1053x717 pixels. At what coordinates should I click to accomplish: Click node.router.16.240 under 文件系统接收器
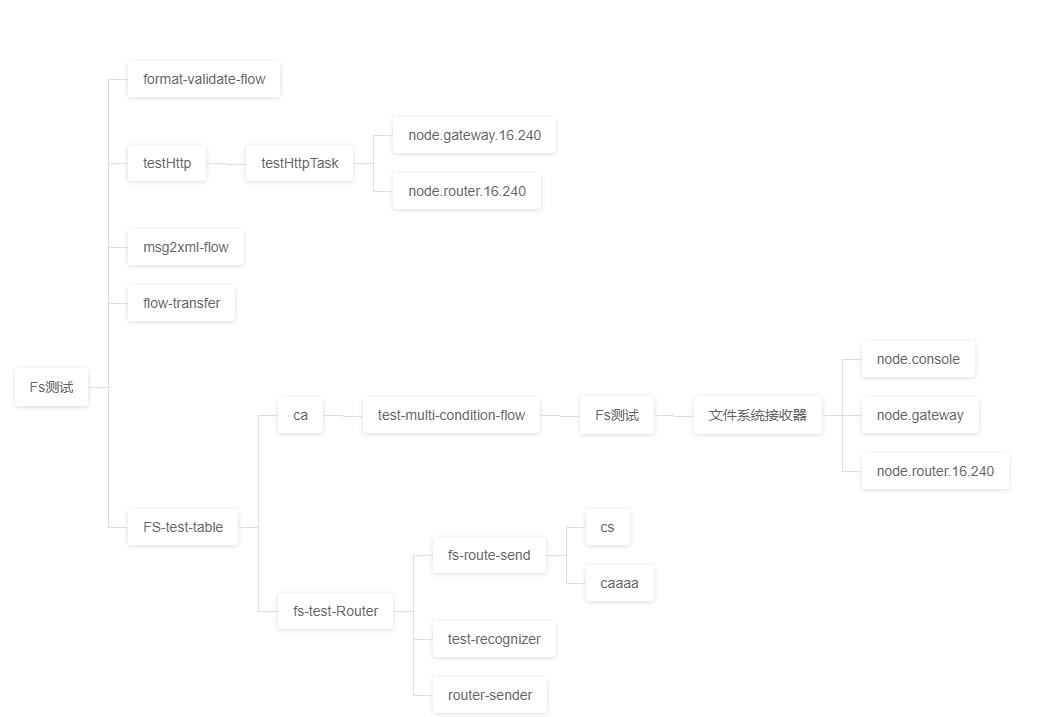click(x=935, y=471)
